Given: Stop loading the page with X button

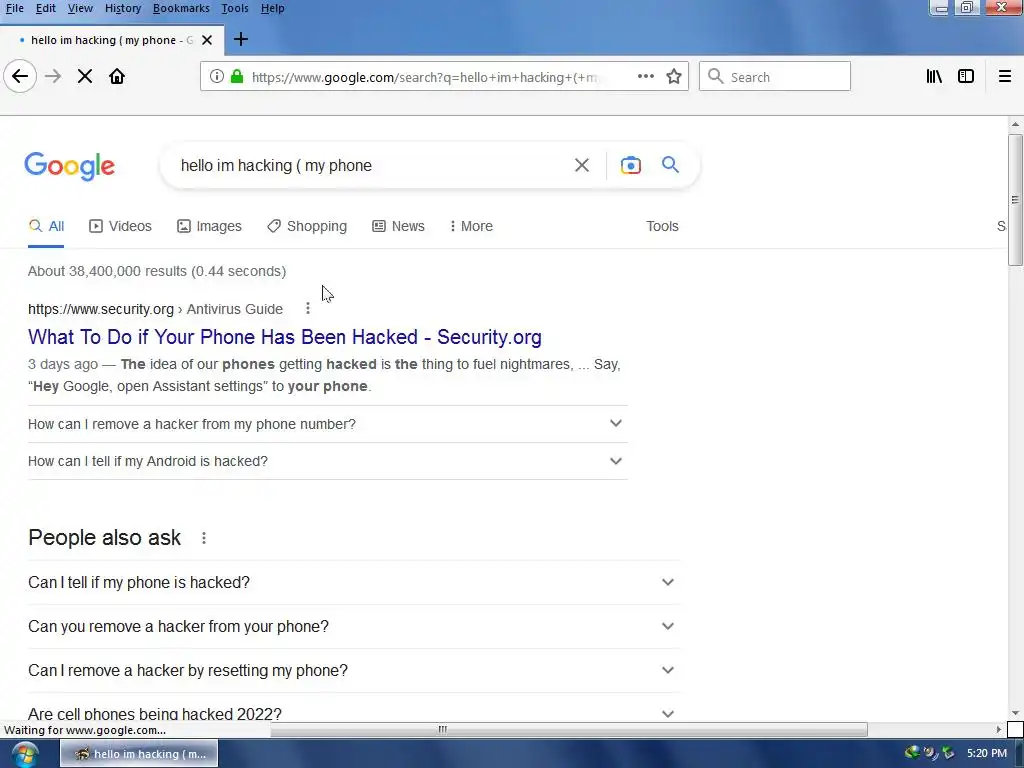Looking at the screenshot, I should (x=85, y=76).
